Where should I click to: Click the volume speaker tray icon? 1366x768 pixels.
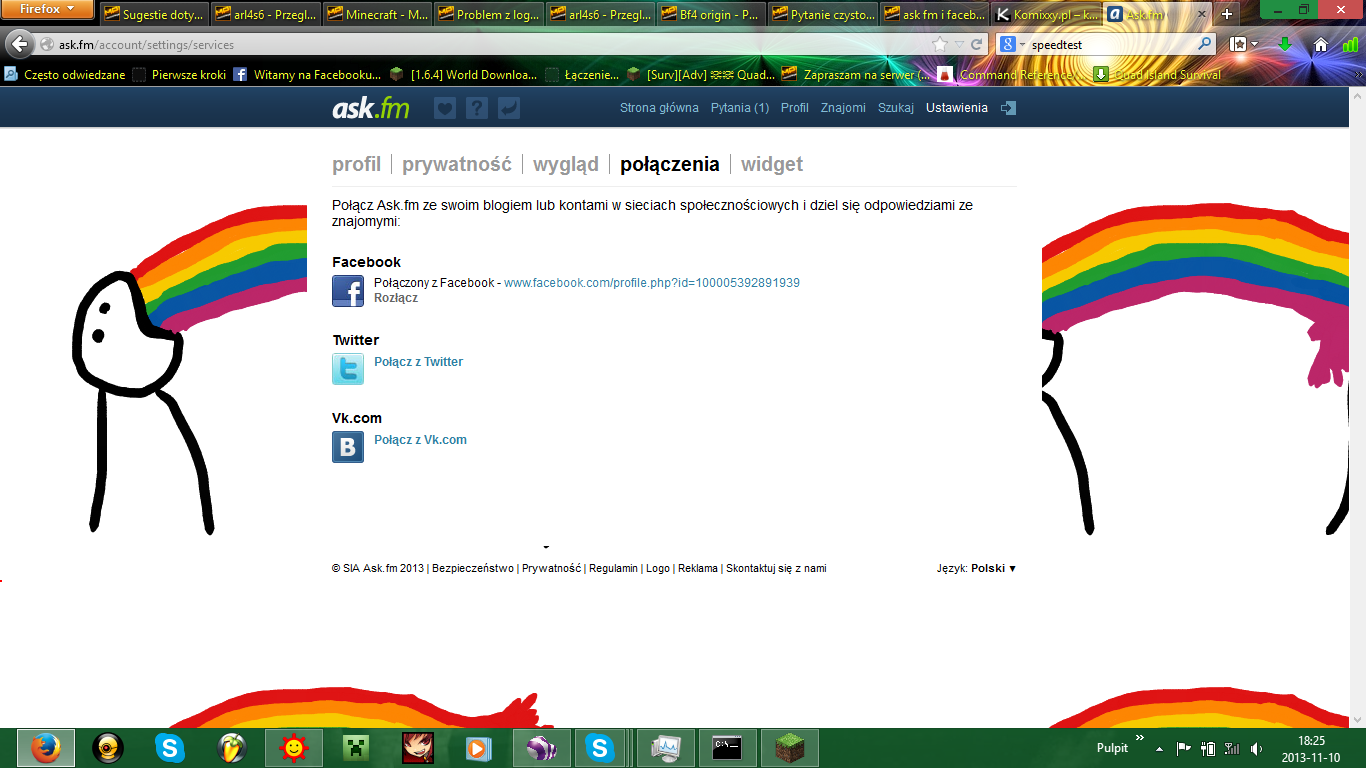(x=1255, y=748)
